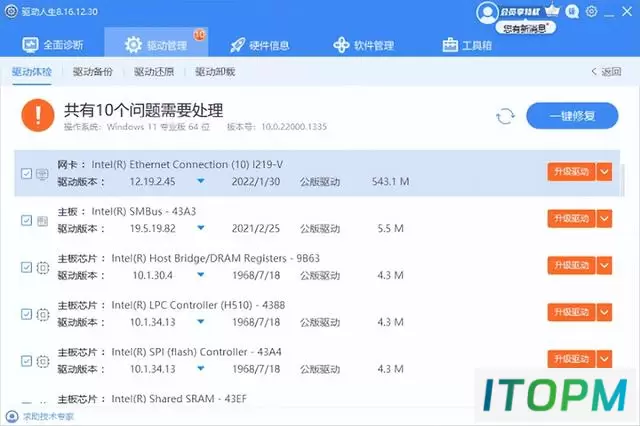The height and width of the screenshot is (426, 640).
Task: Uncheck LPC Controller (H510) checkbox
Action: click(27, 314)
